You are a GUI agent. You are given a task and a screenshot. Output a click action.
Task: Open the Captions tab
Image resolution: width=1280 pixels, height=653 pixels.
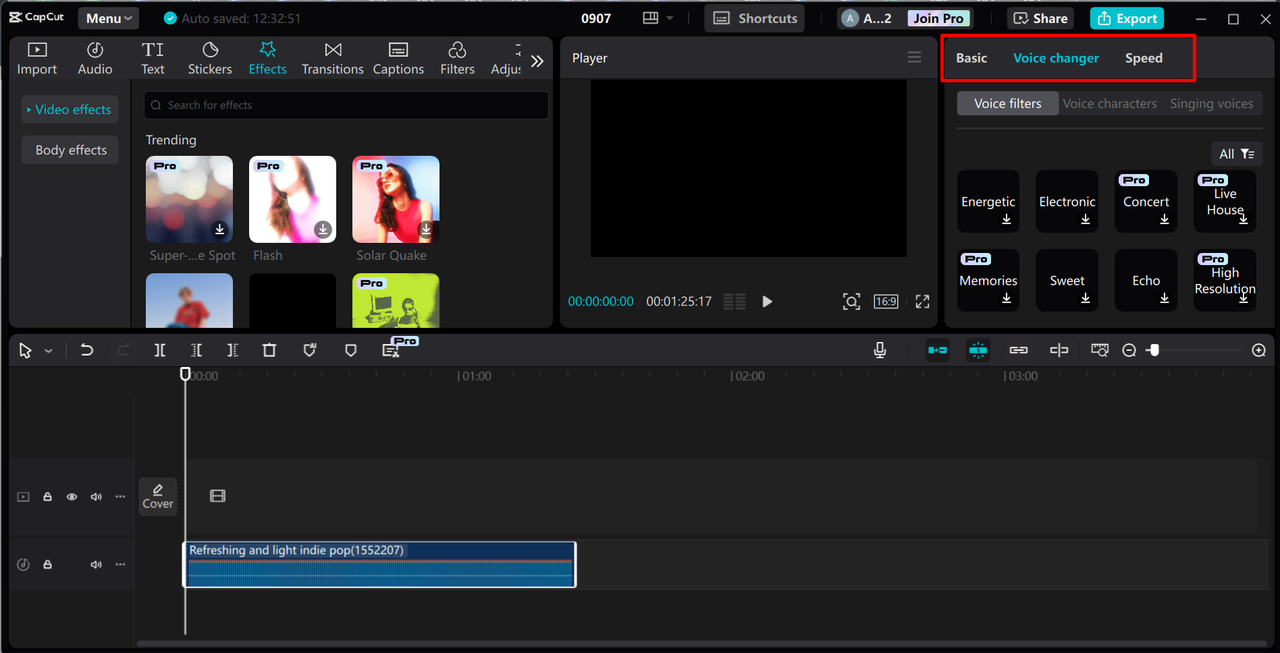point(398,58)
